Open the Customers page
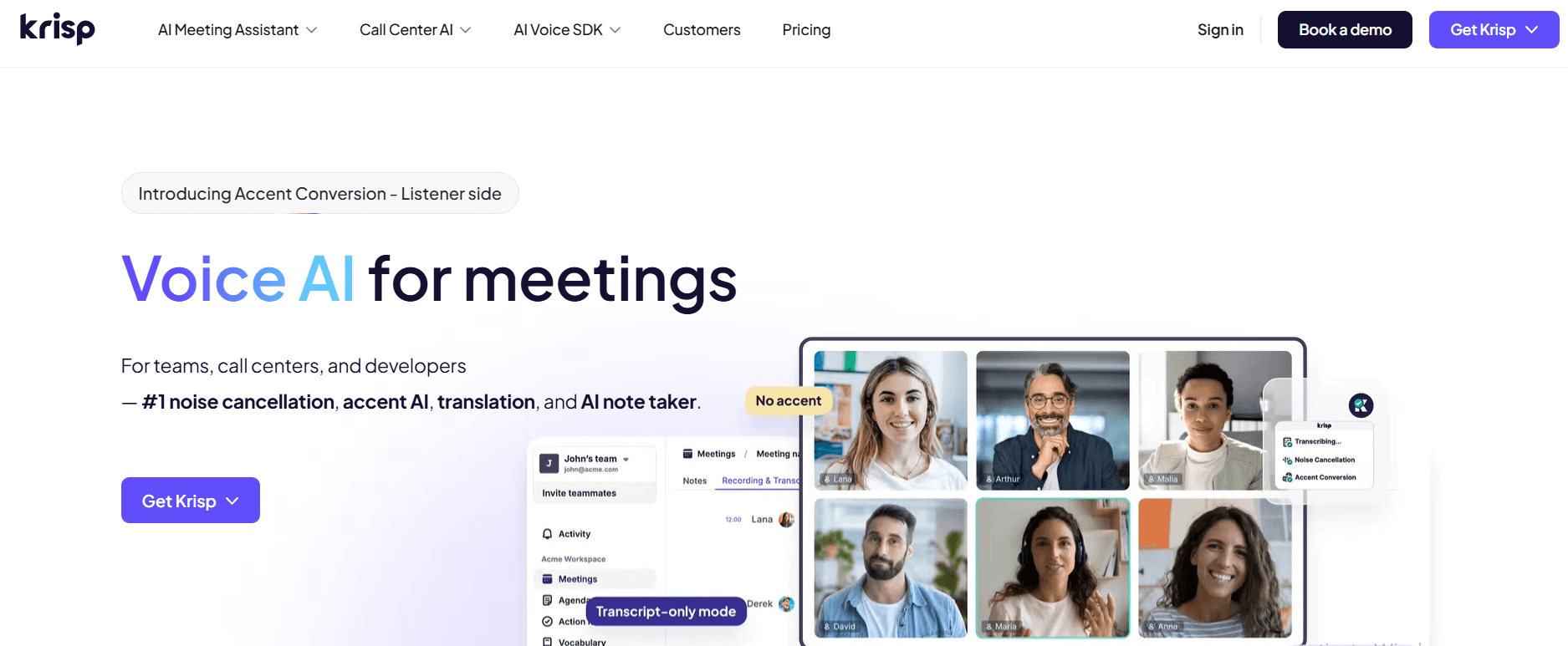This screenshot has width=1568, height=646. tap(702, 30)
